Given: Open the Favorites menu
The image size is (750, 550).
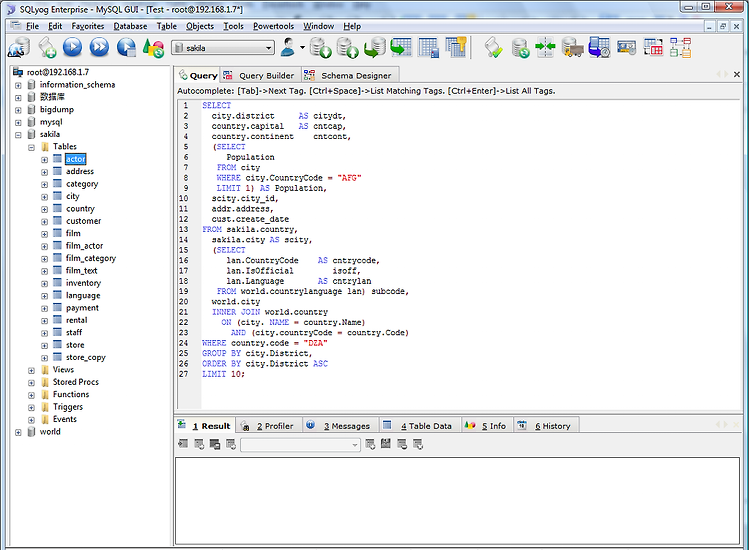Looking at the screenshot, I should [x=88, y=26].
